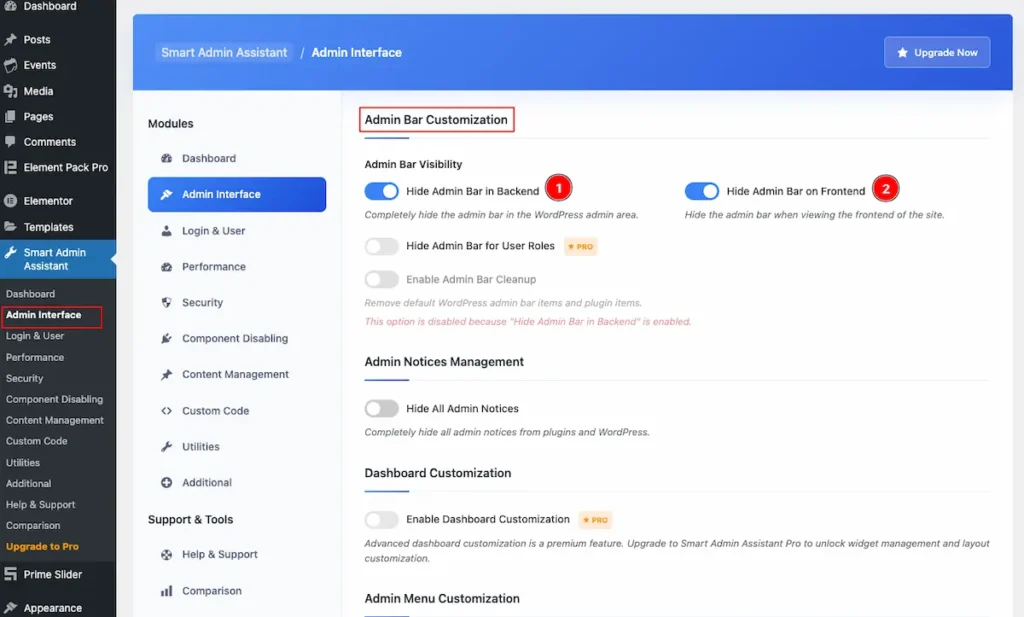
Task: Click Comparison in the WordPress submenu
Action: pos(33,525)
